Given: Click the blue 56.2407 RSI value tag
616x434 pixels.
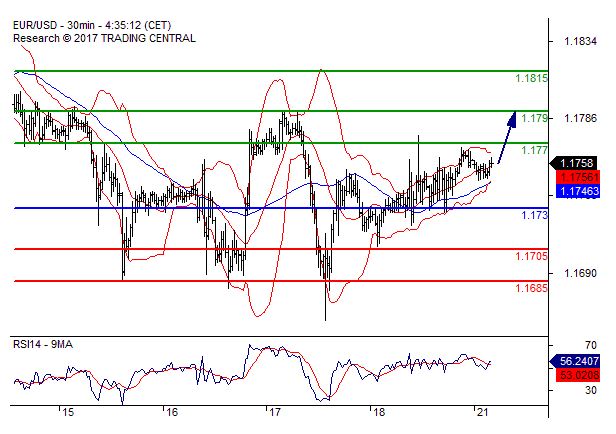Looking at the screenshot, I should click(x=575, y=361).
